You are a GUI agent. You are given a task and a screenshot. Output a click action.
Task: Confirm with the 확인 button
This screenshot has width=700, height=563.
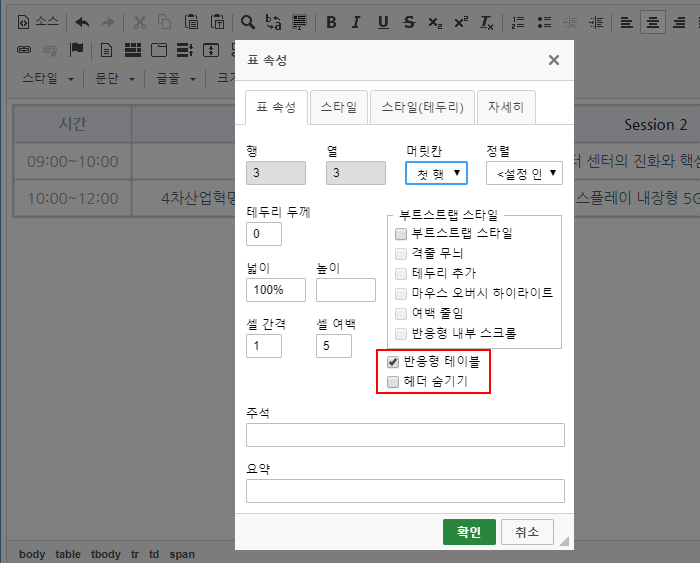coord(469,532)
